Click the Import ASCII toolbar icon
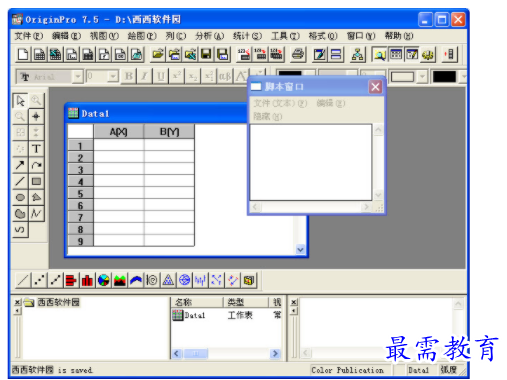The image size is (507, 380). (x=244, y=54)
